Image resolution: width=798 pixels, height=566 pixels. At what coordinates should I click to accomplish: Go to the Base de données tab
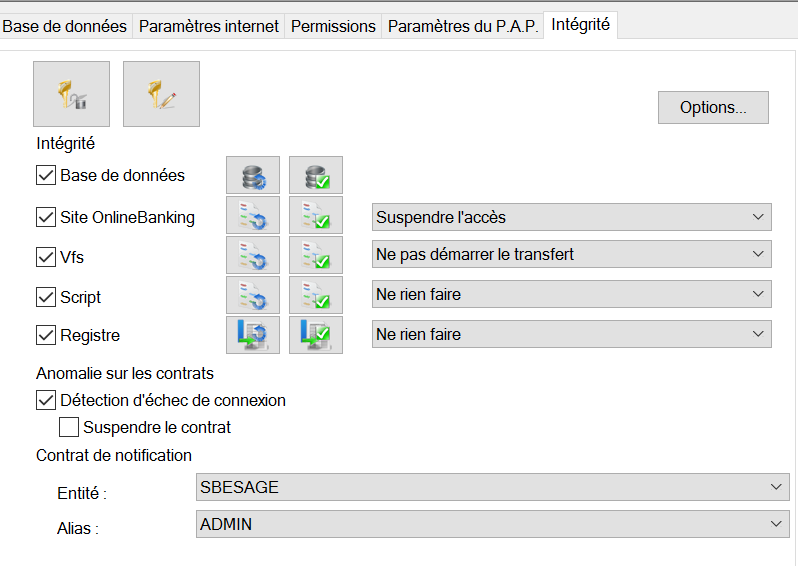point(65,27)
